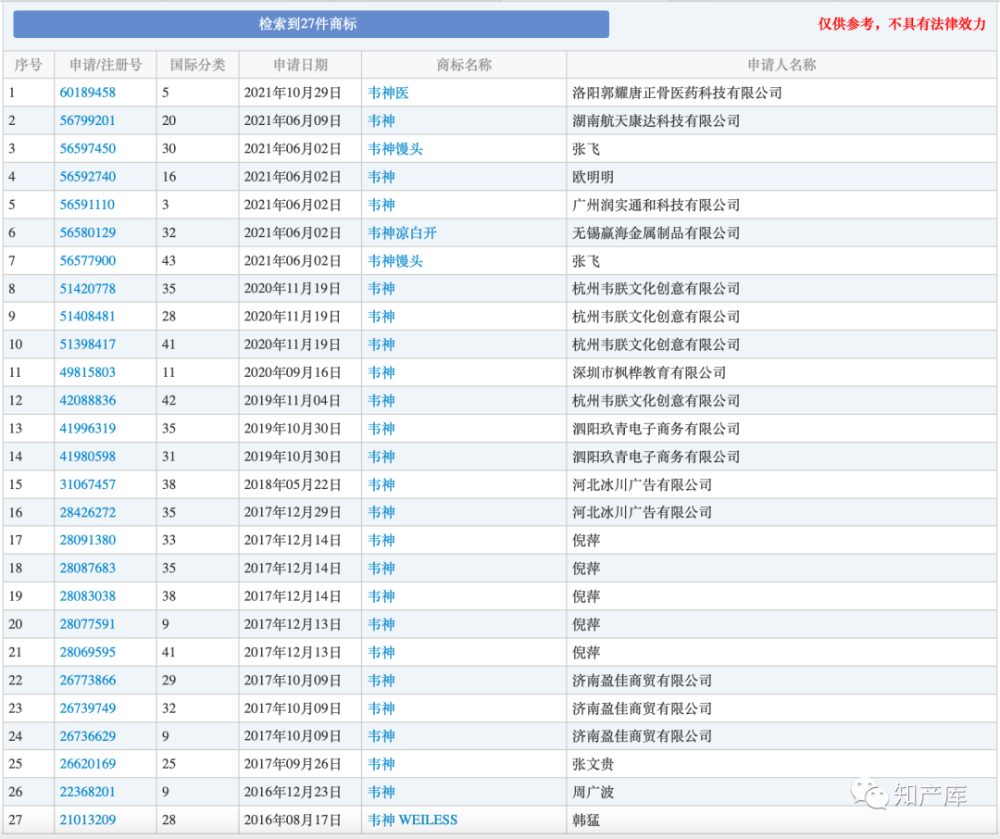Open application number 28091380

coord(87,541)
